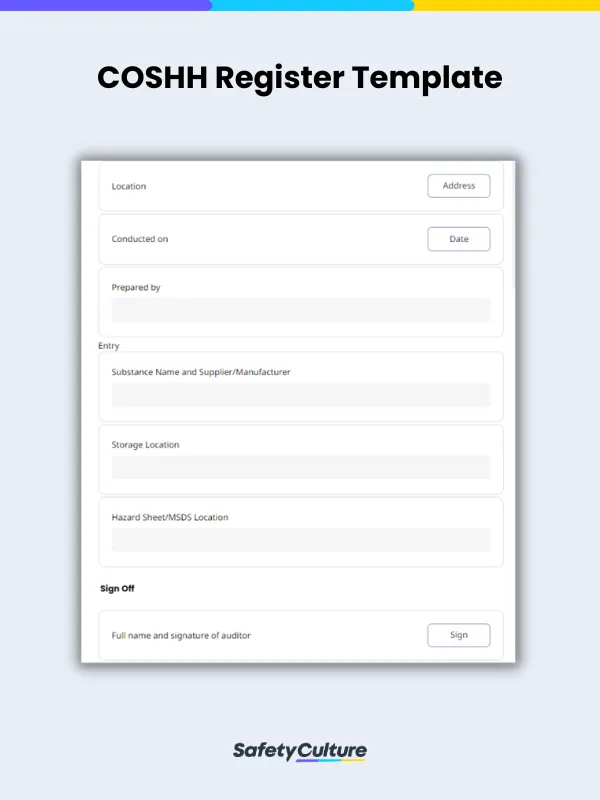Open the Date picker for Conducted on

click(x=459, y=239)
